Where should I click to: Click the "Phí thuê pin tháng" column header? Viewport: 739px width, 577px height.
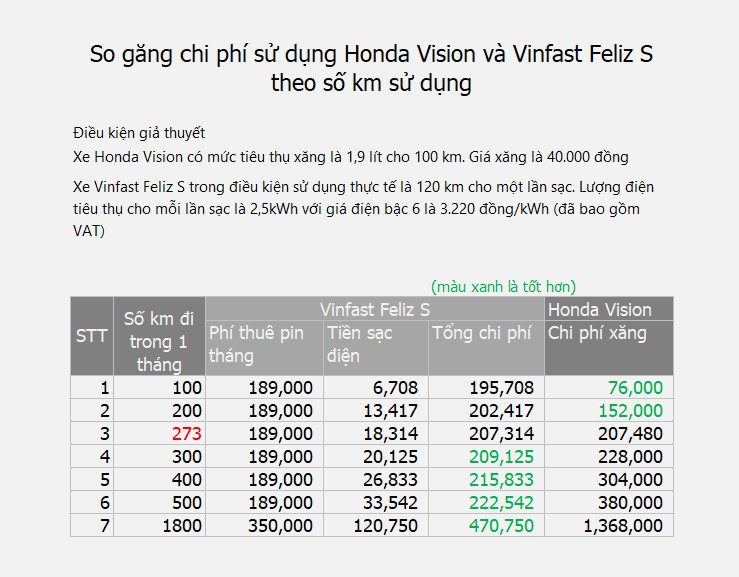coord(264,345)
